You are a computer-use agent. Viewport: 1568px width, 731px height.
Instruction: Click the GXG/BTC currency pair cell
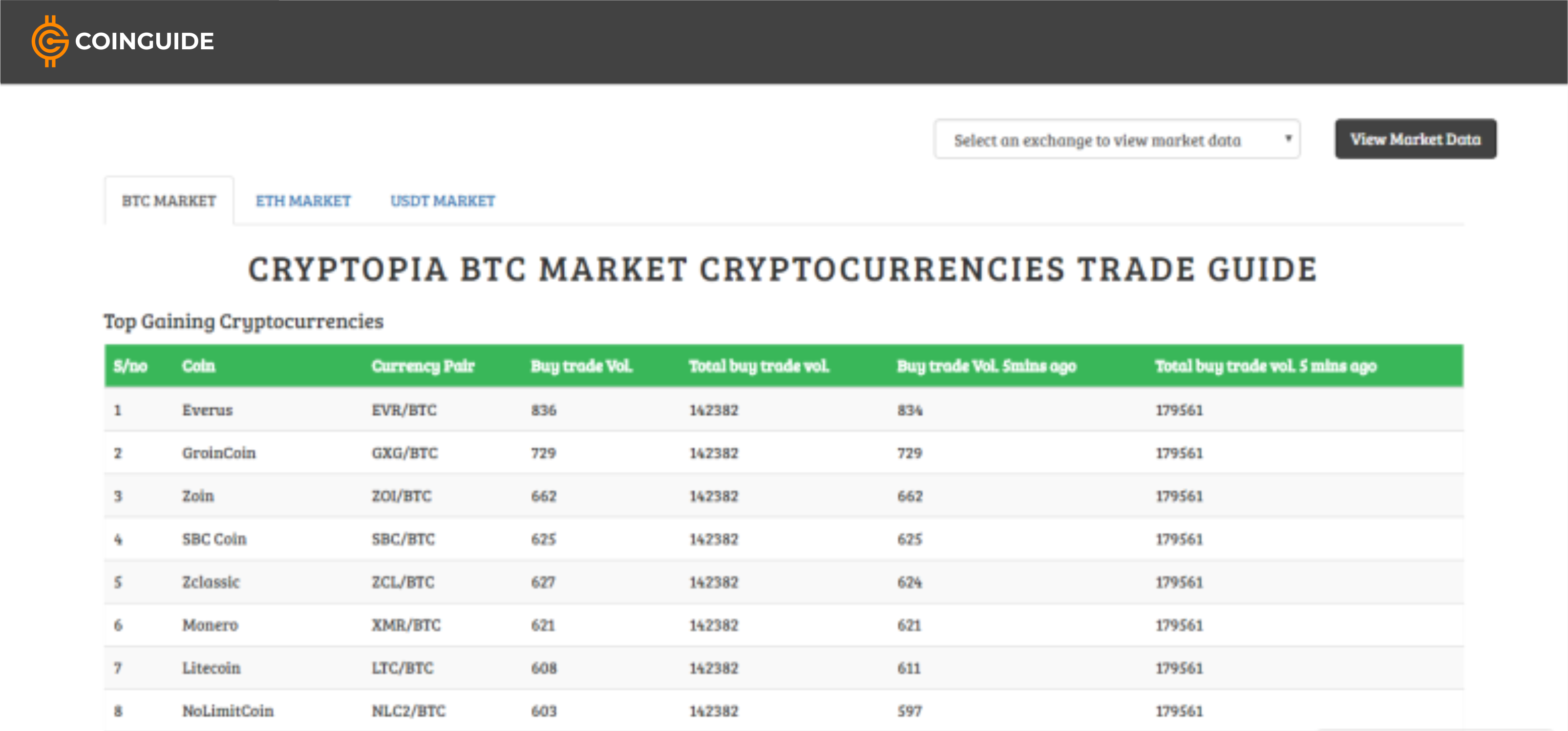404,453
